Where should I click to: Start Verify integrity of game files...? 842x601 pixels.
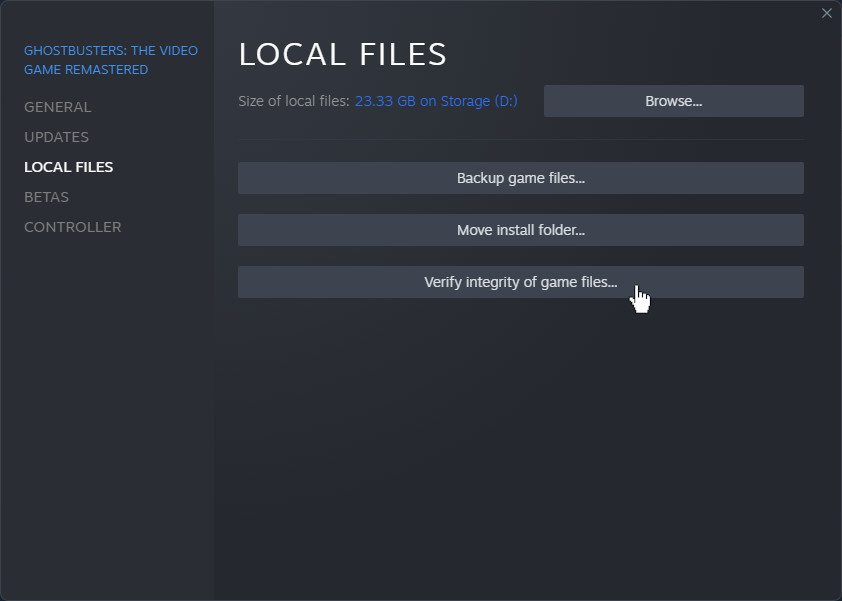click(x=521, y=282)
